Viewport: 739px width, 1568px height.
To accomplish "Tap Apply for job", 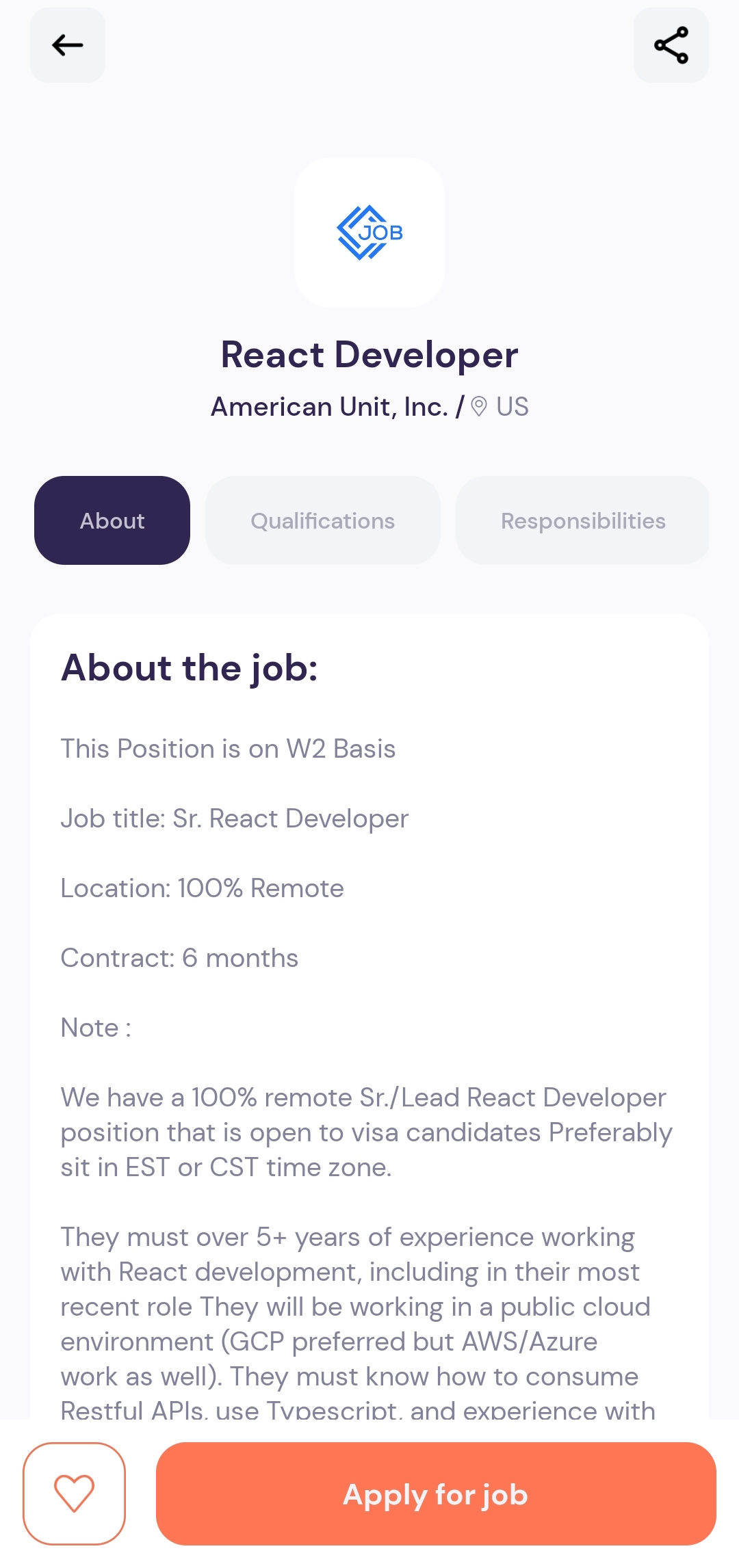I will point(436,1494).
